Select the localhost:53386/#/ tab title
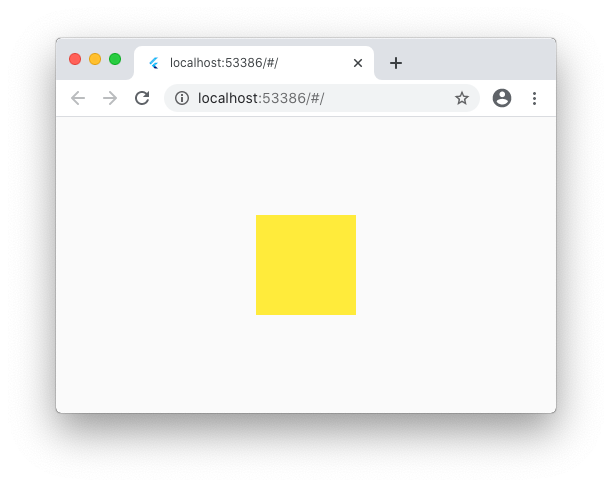Image resolution: width=612 pixels, height=487 pixels. [224, 63]
